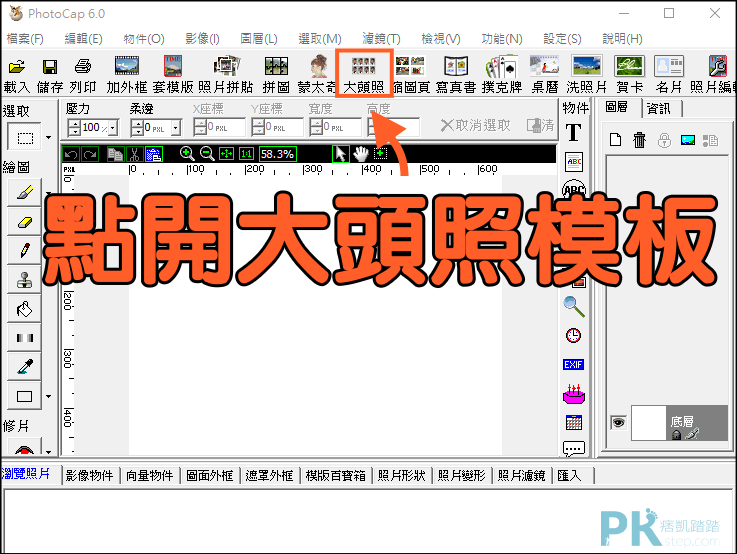737x554 pixels.
Task: Toggle visibility eye of 底層 layer
Action: (x=618, y=422)
